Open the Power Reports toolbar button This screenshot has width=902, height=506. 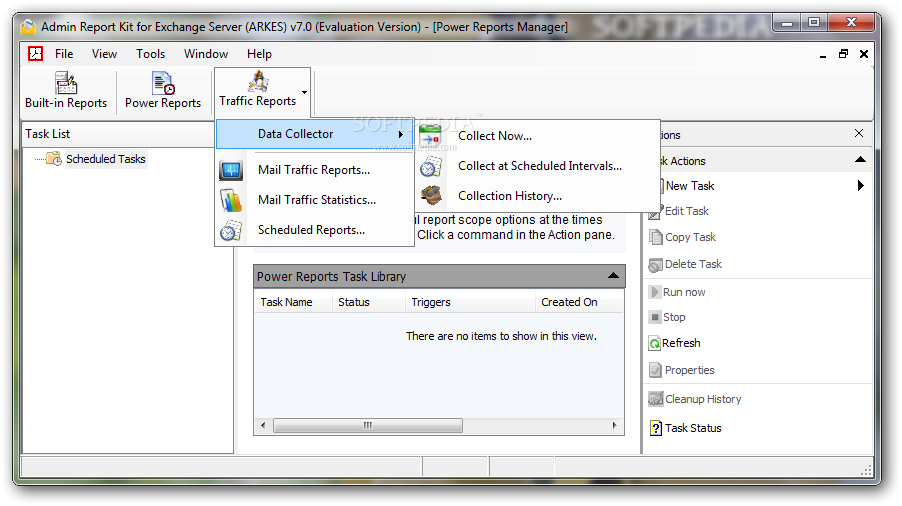coord(163,90)
